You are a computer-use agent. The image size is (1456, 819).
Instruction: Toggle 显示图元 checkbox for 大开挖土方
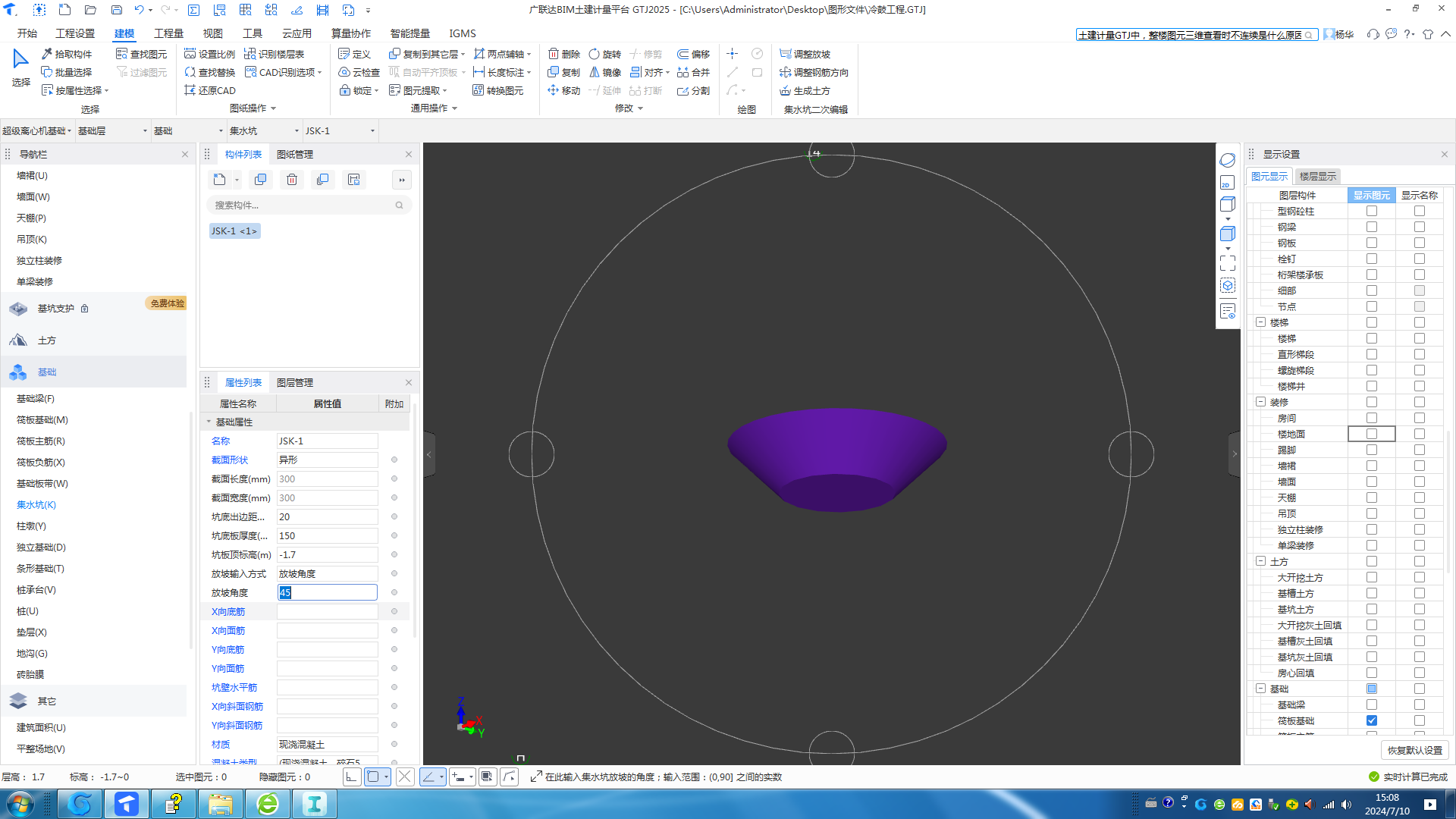point(1372,577)
